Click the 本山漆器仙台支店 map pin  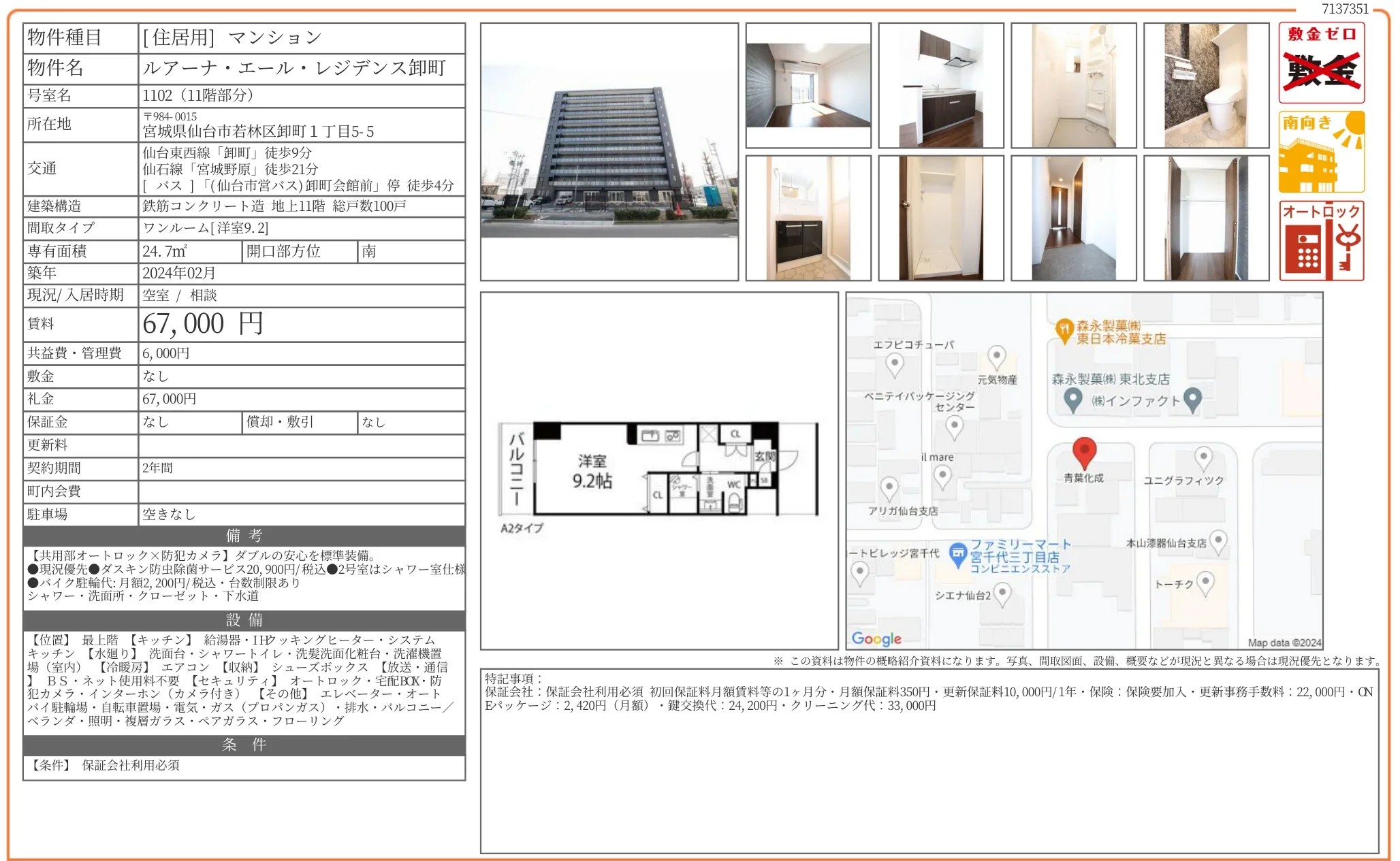pyautogui.click(x=1218, y=542)
